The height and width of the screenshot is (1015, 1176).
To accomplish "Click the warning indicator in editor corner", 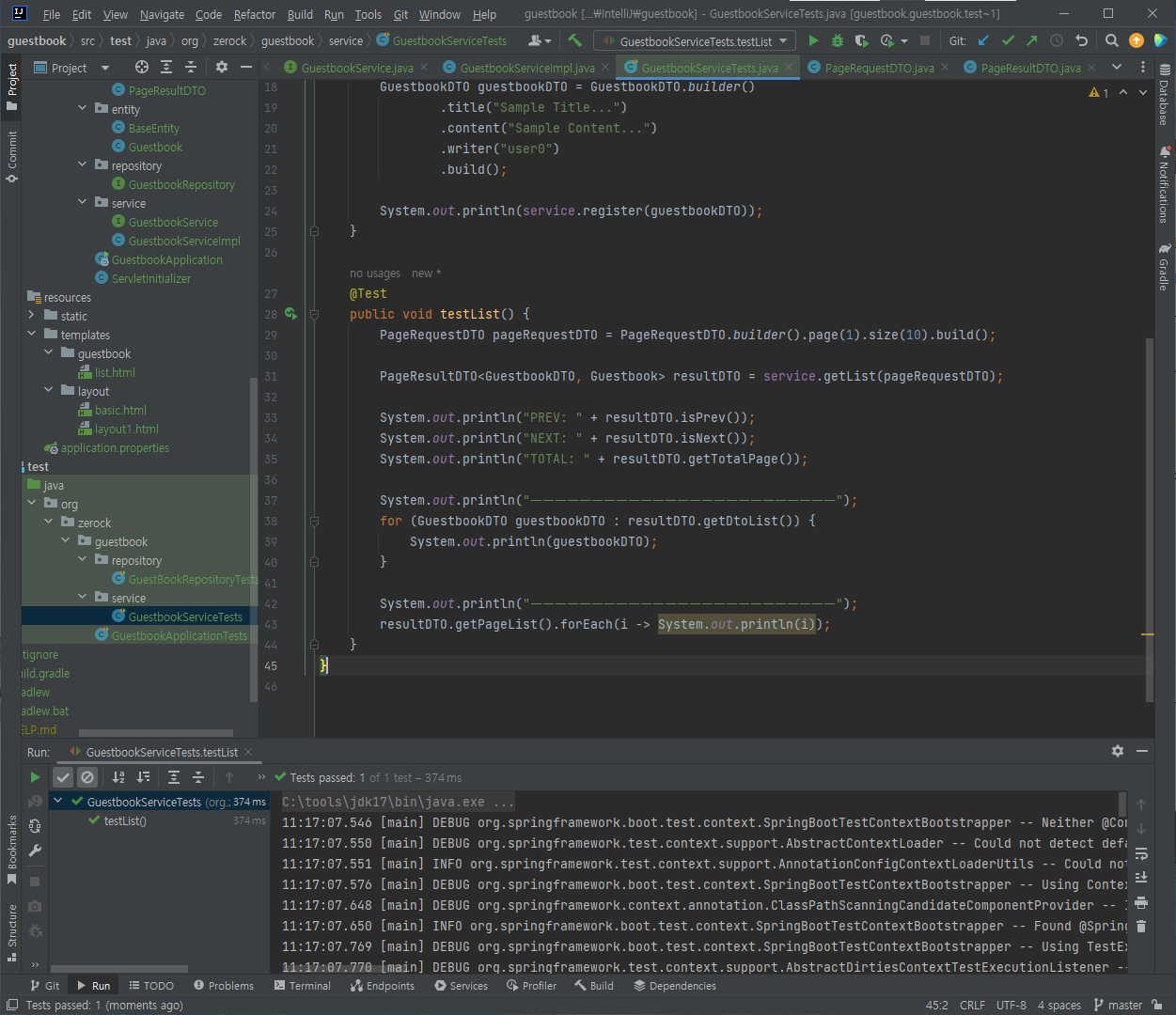I will [1099, 92].
